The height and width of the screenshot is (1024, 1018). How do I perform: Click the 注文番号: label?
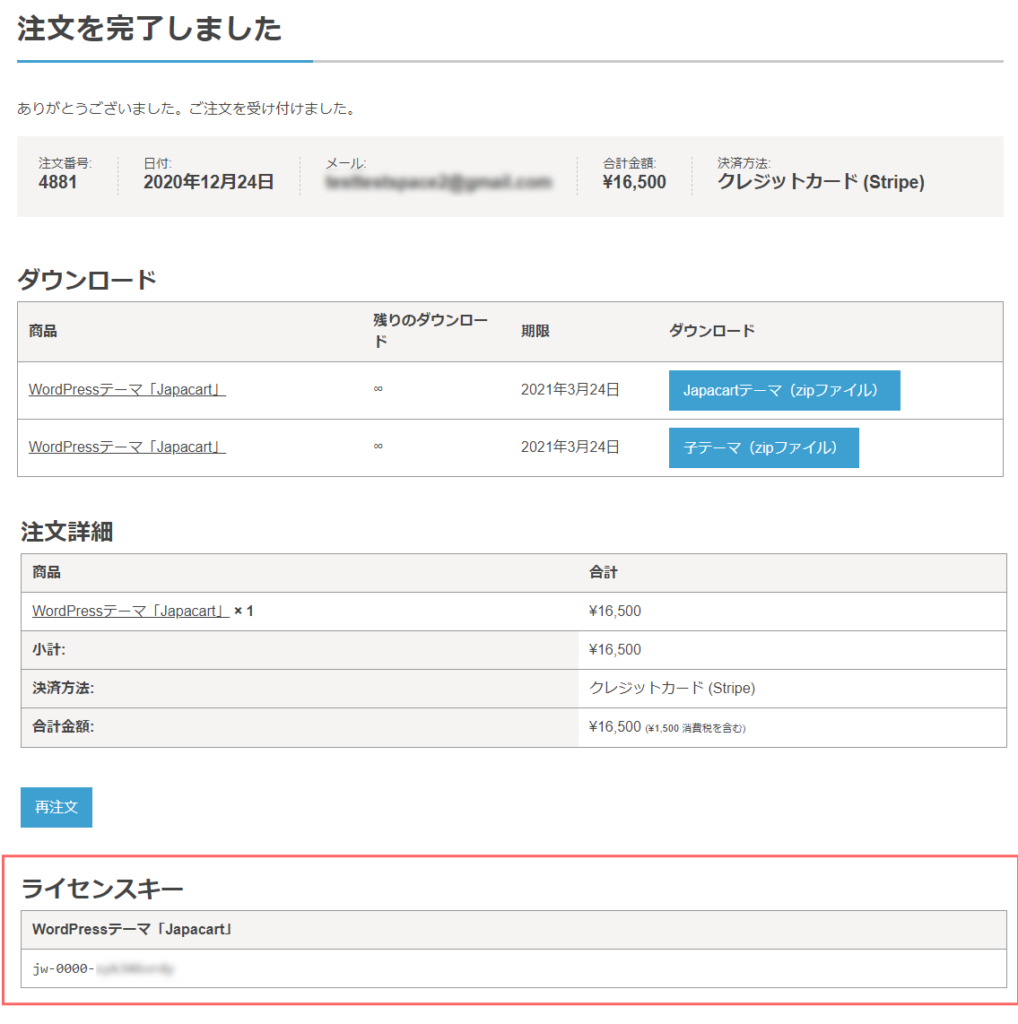pyautogui.click(x=65, y=163)
